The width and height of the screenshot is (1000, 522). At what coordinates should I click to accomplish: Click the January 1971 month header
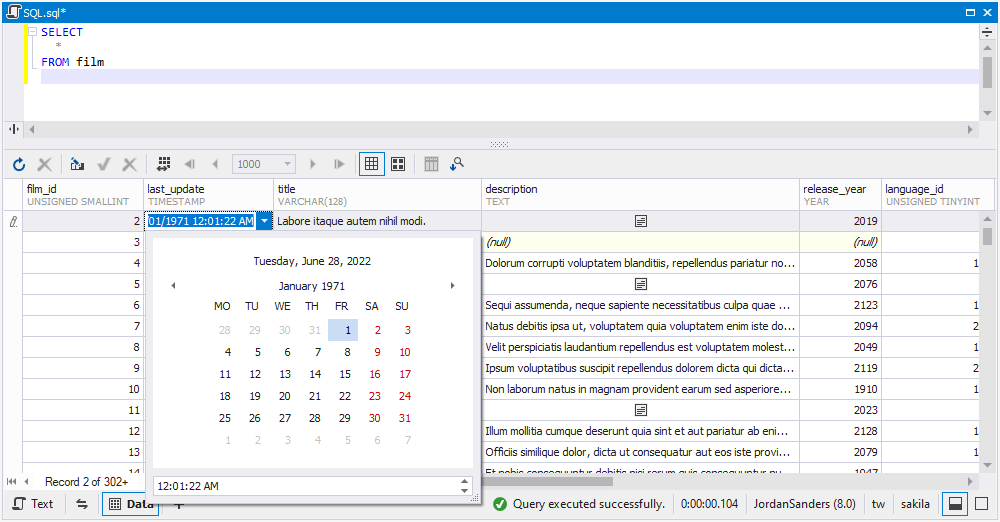coord(311,286)
